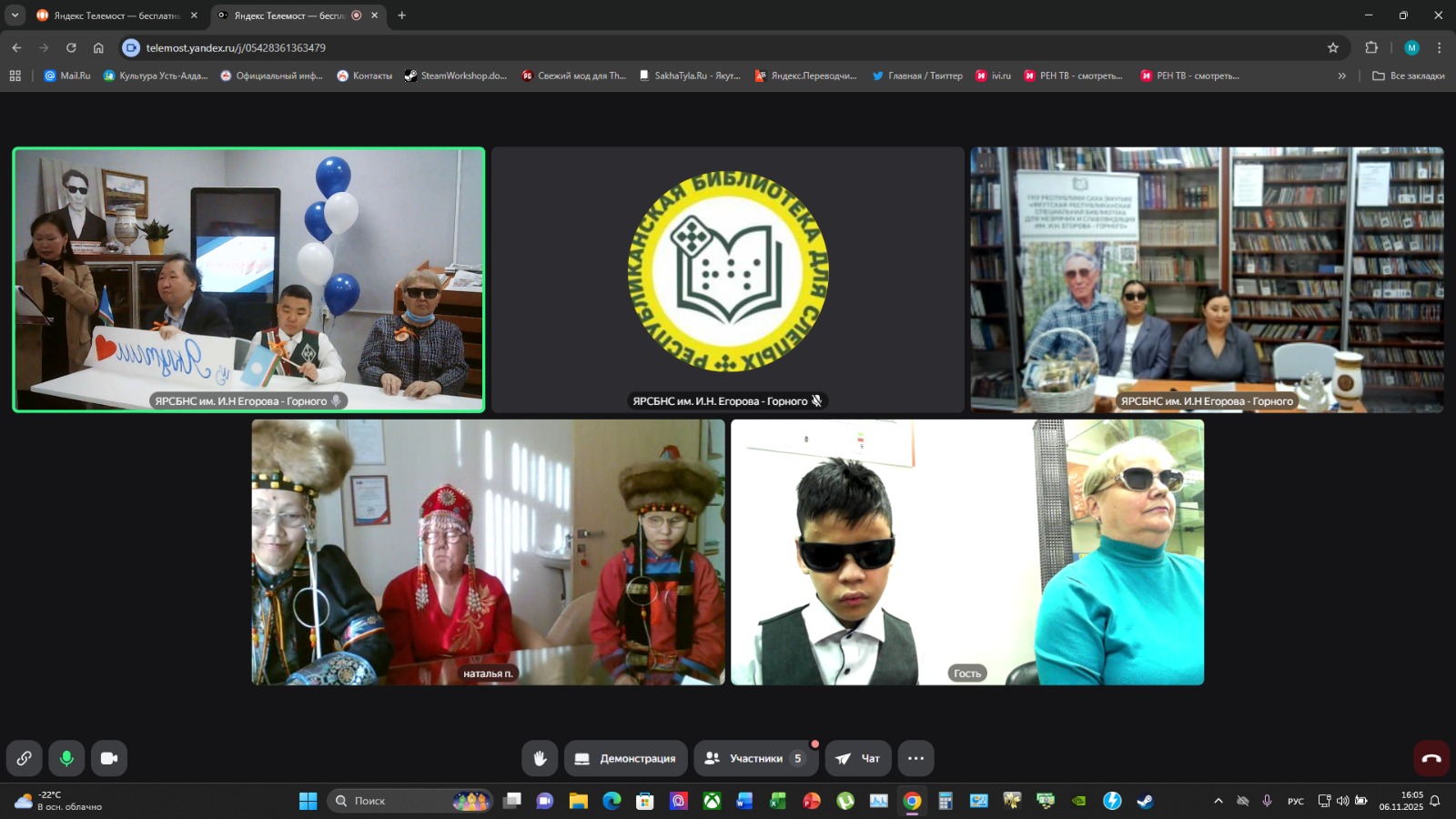
Task: Bookmark this page with the star icon
Action: (1333, 47)
